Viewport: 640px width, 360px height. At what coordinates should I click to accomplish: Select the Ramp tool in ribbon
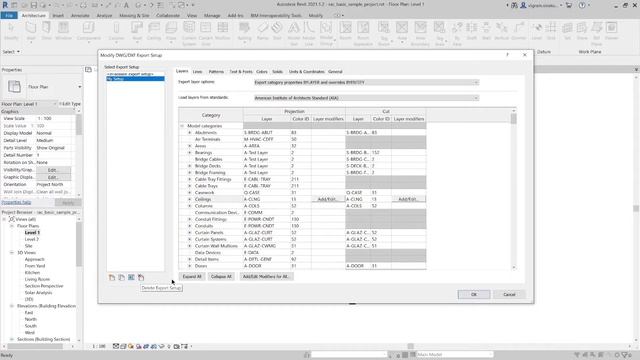coord(262,31)
